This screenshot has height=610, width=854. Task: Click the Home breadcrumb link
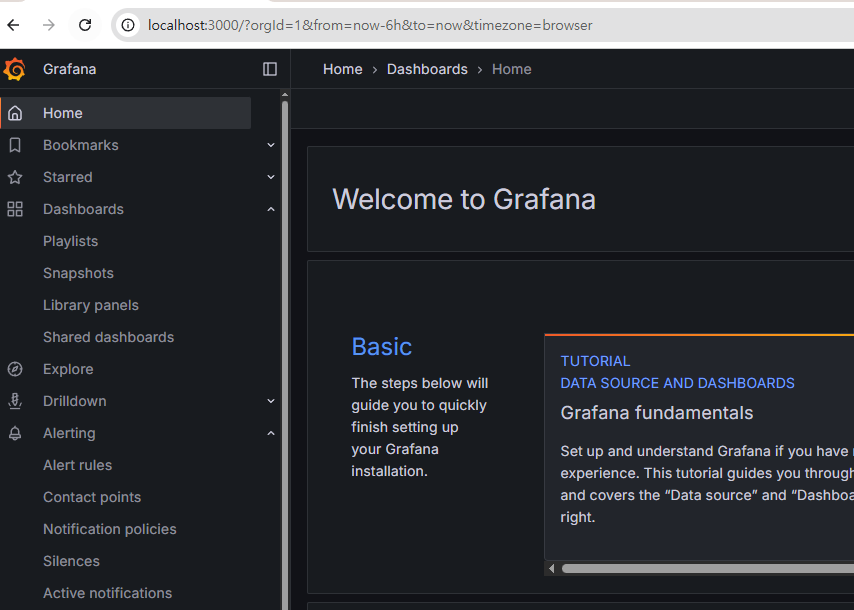pyautogui.click(x=343, y=69)
